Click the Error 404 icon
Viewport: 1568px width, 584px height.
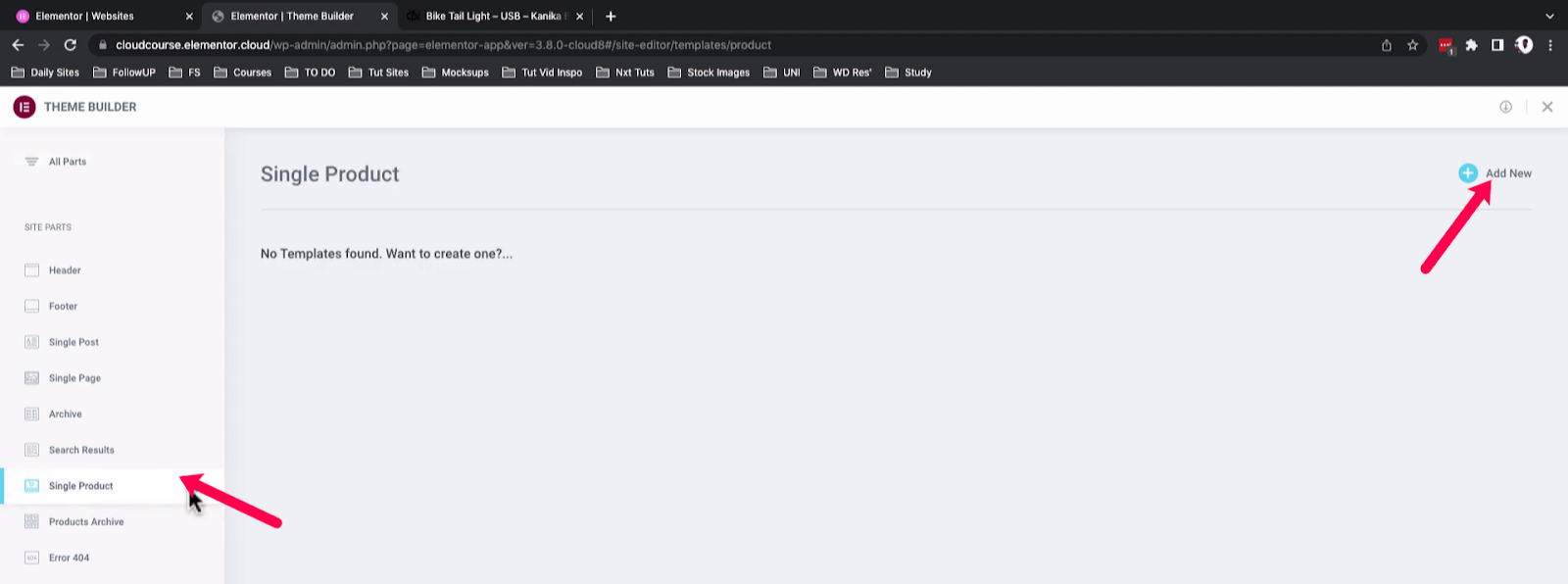tap(31, 558)
